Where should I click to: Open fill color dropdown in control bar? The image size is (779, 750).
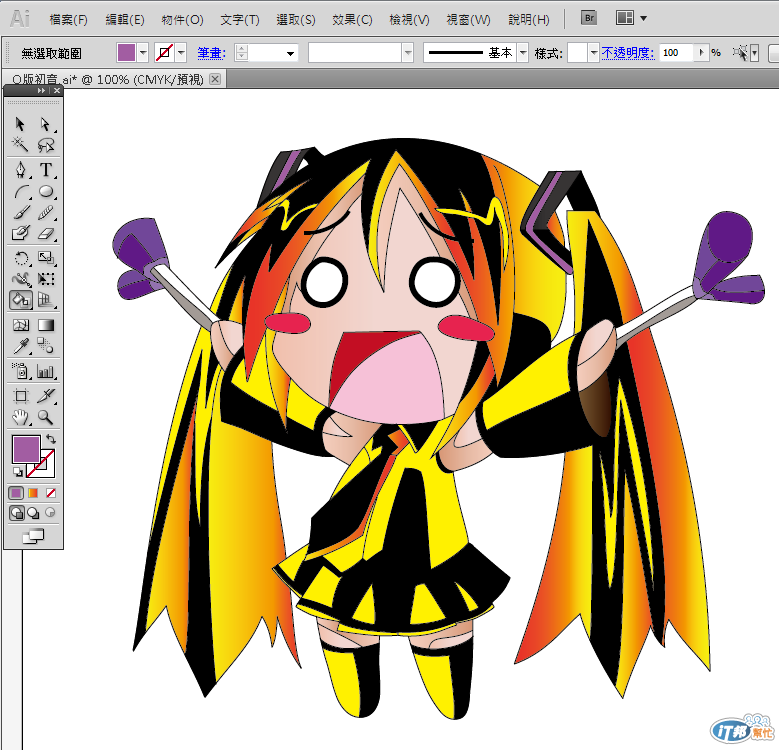click(x=143, y=52)
